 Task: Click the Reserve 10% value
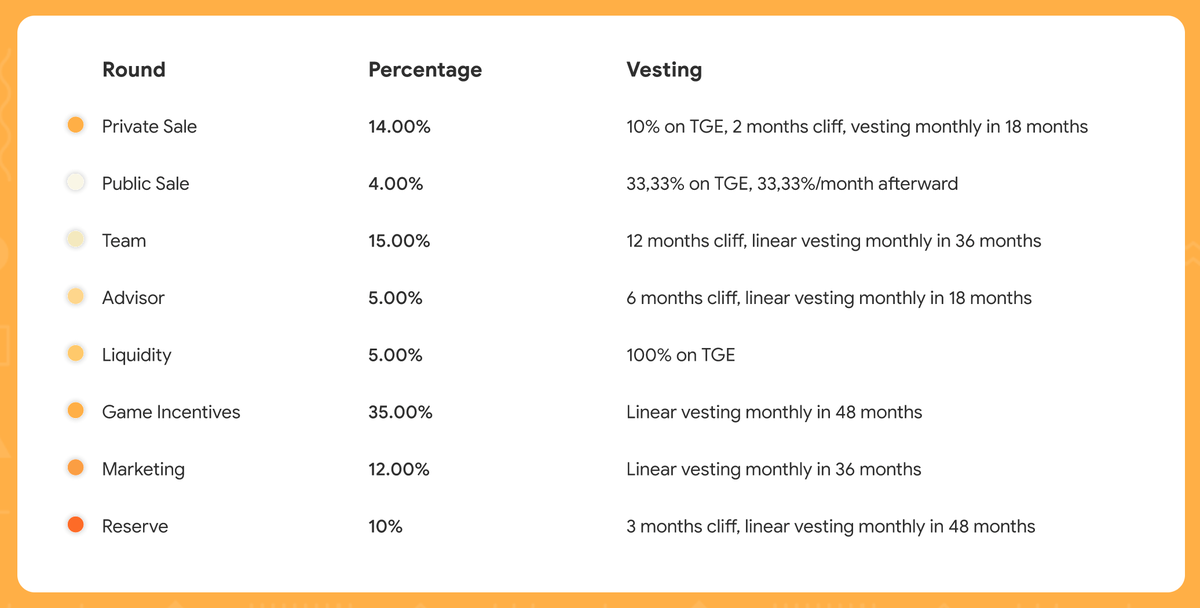click(x=385, y=526)
